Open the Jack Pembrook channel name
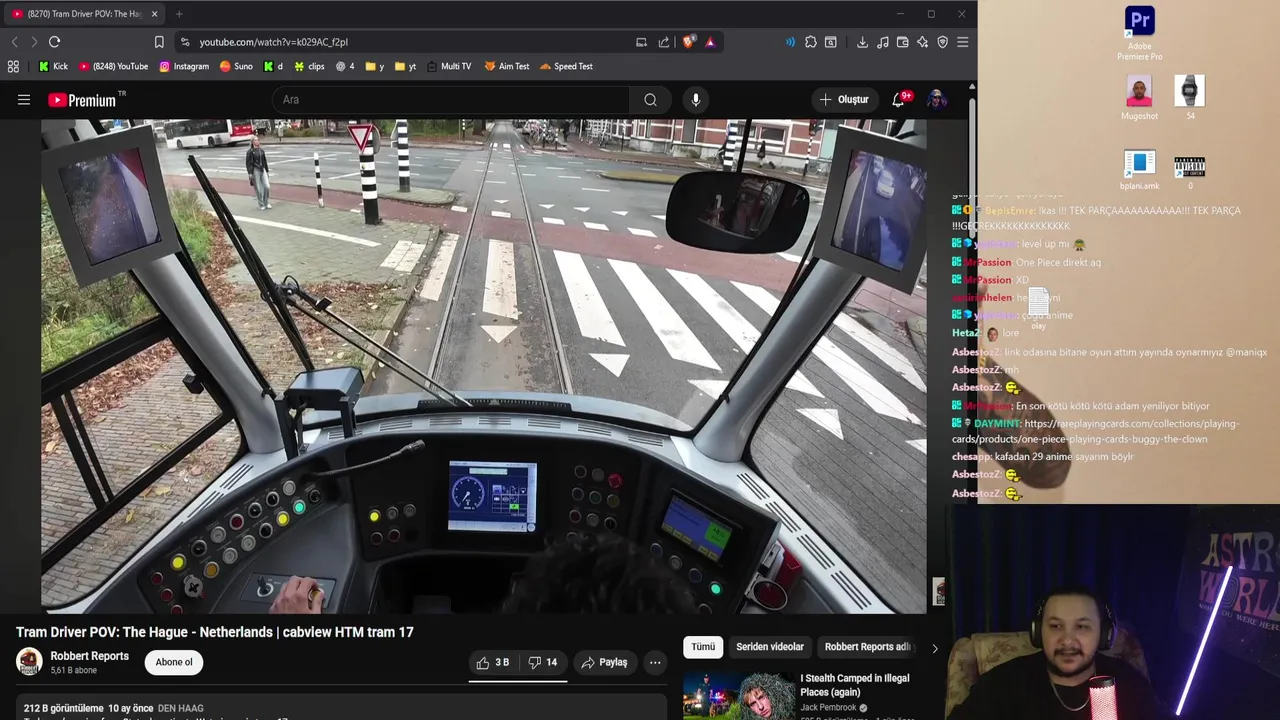The width and height of the screenshot is (1280, 720). pos(828,707)
